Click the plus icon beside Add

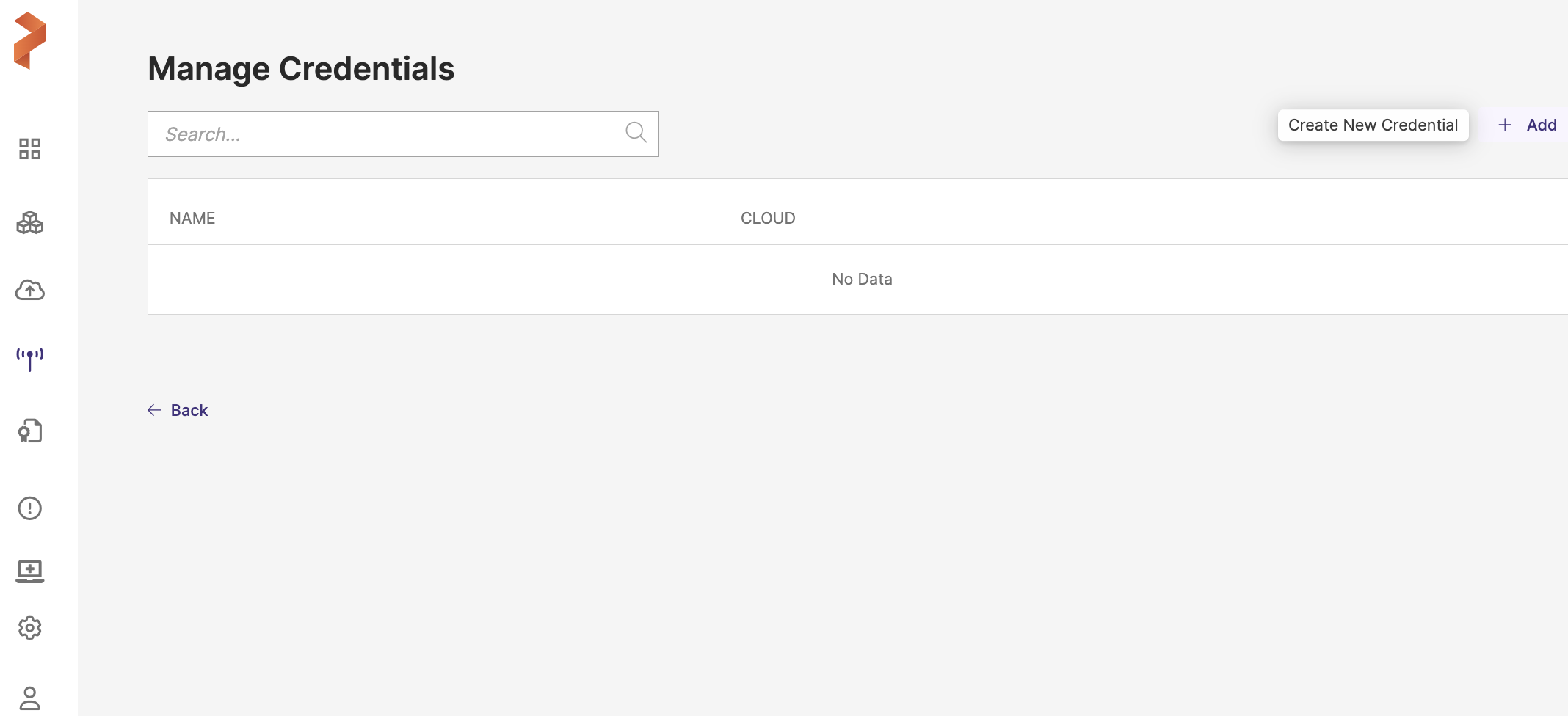point(1505,125)
